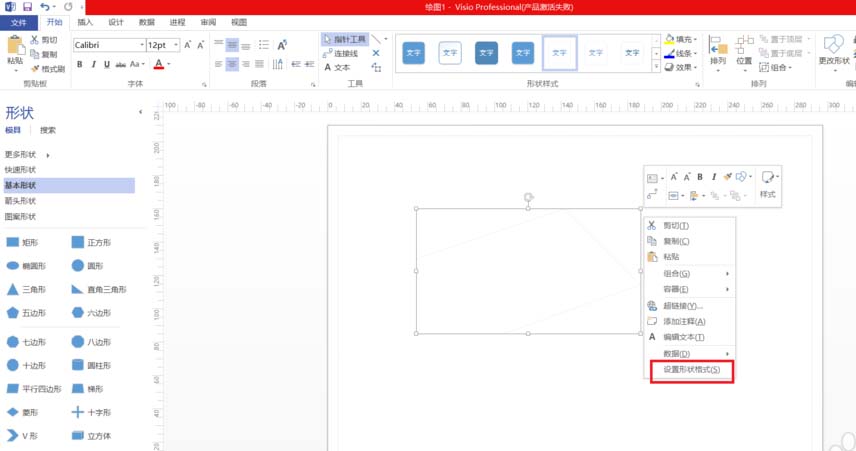Toggle Underline formatting in ribbon

[108, 64]
